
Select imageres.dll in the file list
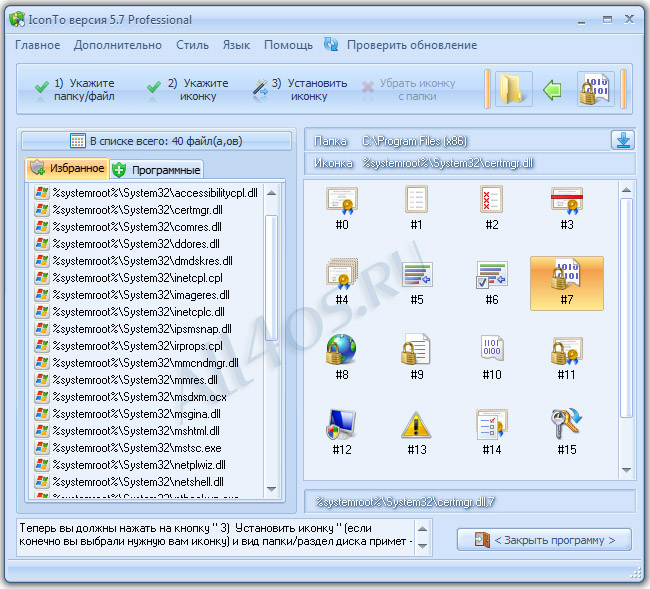(132, 295)
